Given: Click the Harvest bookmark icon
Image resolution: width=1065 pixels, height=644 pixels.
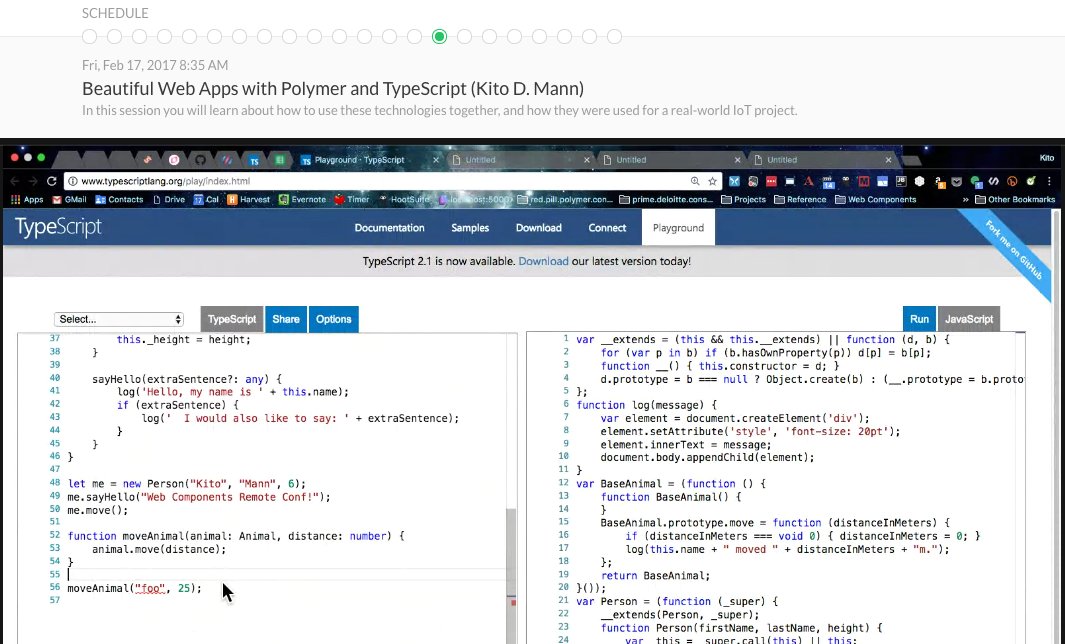Looking at the screenshot, I should [230, 199].
